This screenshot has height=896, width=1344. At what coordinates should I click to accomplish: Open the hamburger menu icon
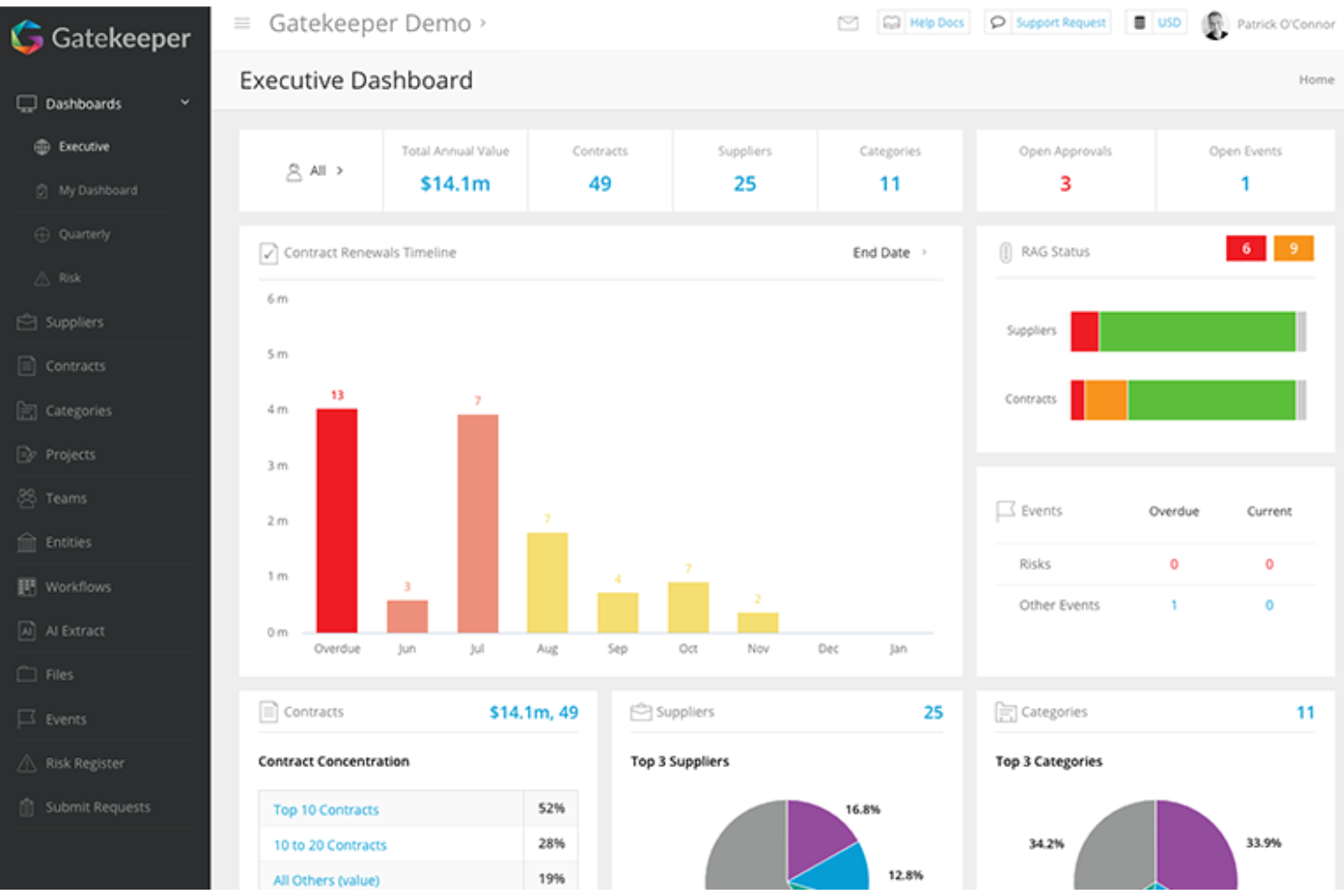click(x=242, y=23)
